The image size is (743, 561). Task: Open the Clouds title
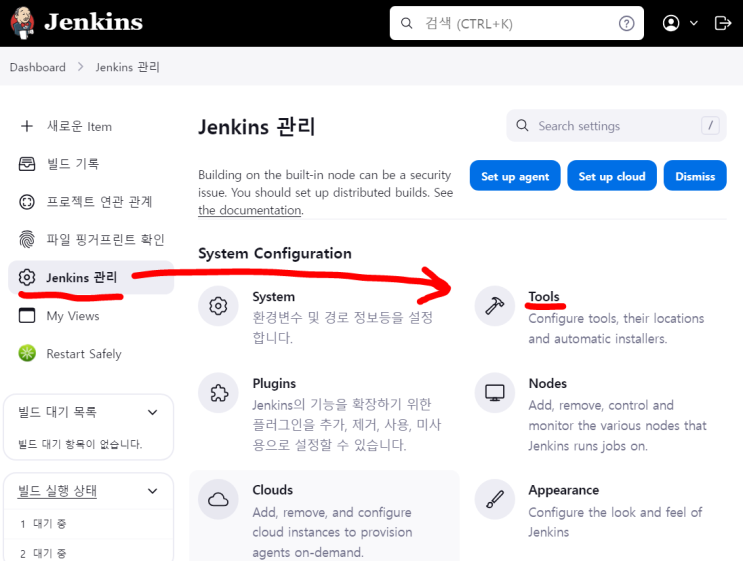coord(272,490)
